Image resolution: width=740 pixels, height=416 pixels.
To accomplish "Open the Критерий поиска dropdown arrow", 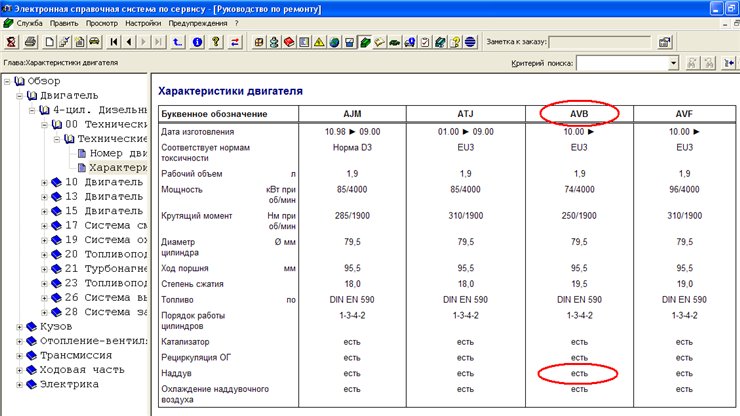I will click(x=673, y=63).
